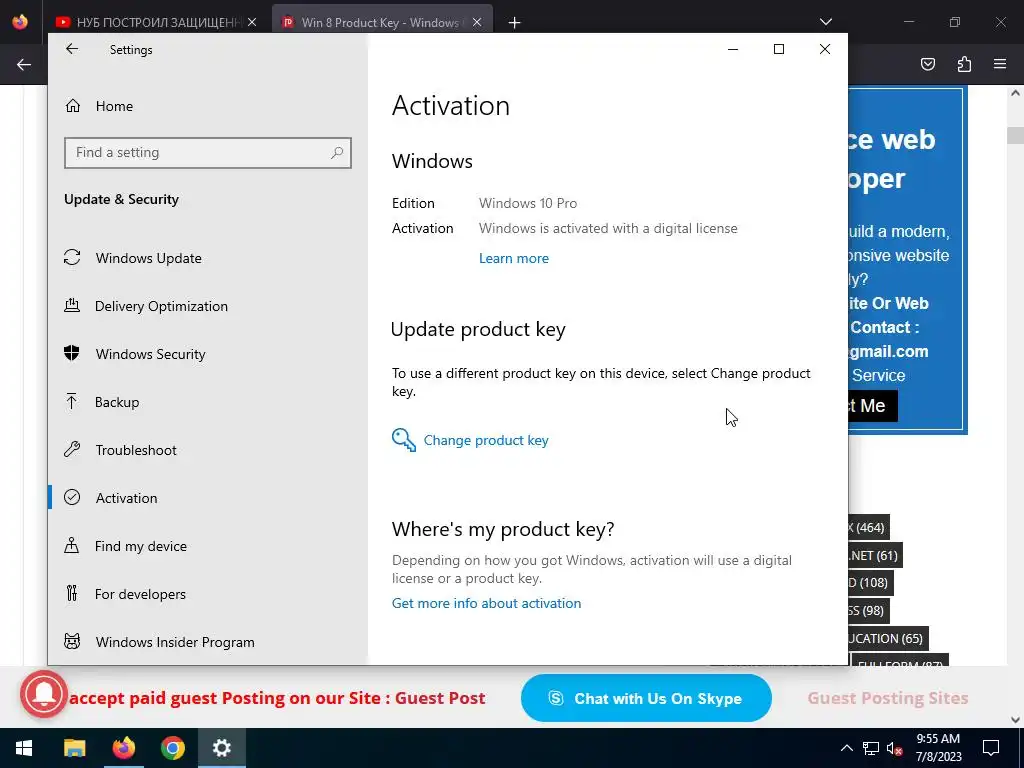
Task: Click the network tray icon
Action: [x=871, y=748]
